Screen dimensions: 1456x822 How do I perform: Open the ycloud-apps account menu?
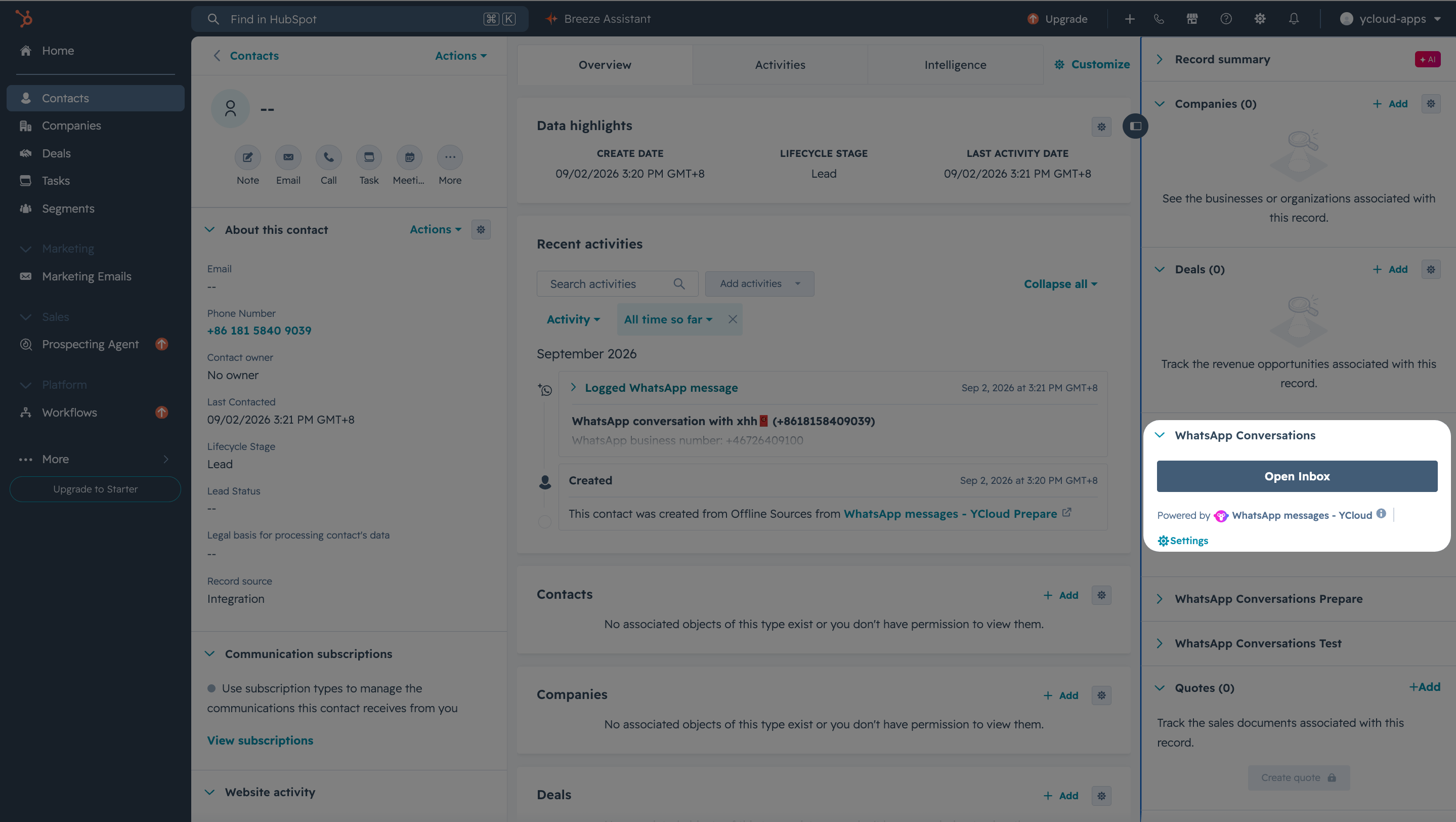click(x=1390, y=19)
